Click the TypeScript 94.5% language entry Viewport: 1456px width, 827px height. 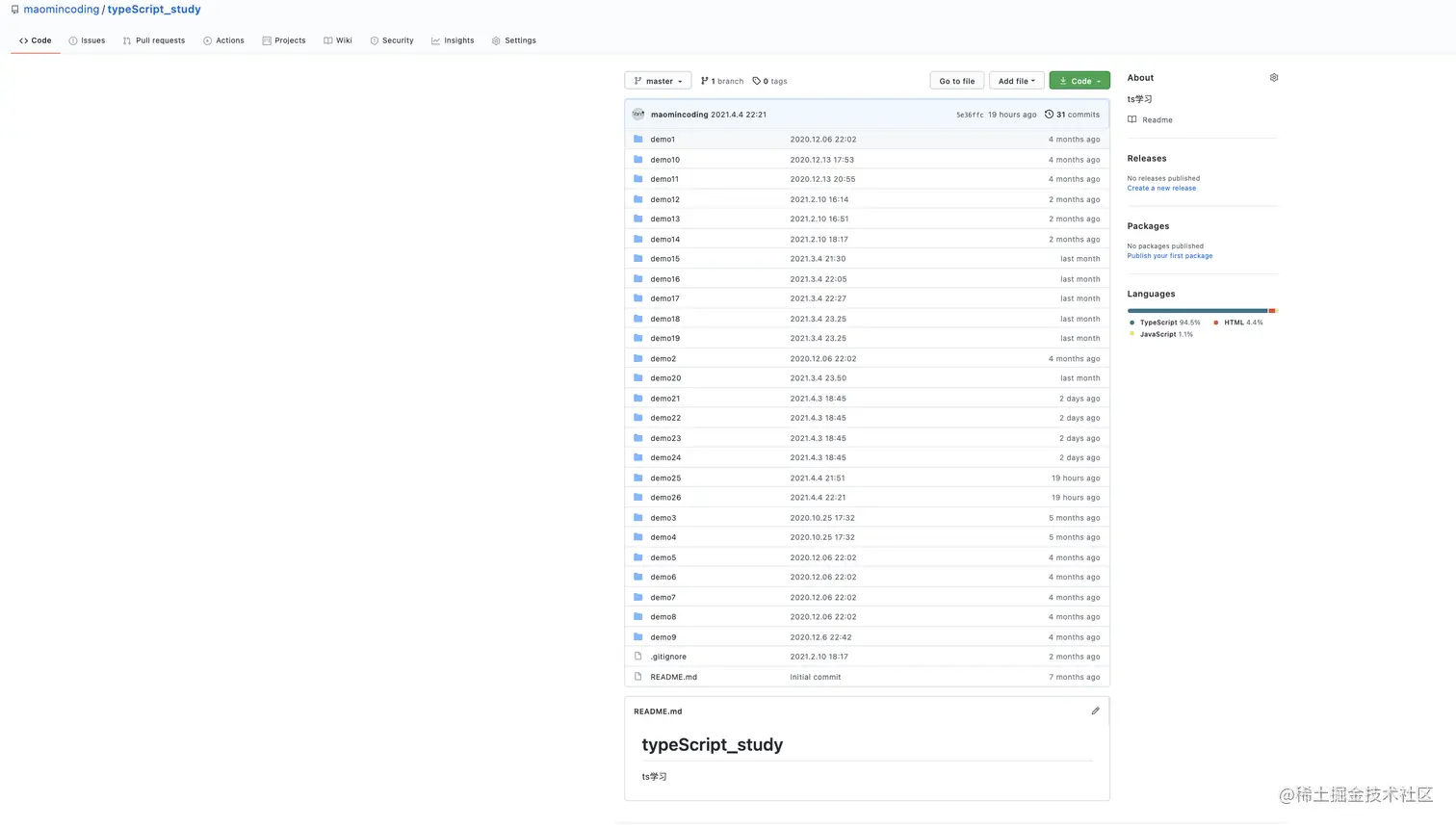[x=1165, y=323]
